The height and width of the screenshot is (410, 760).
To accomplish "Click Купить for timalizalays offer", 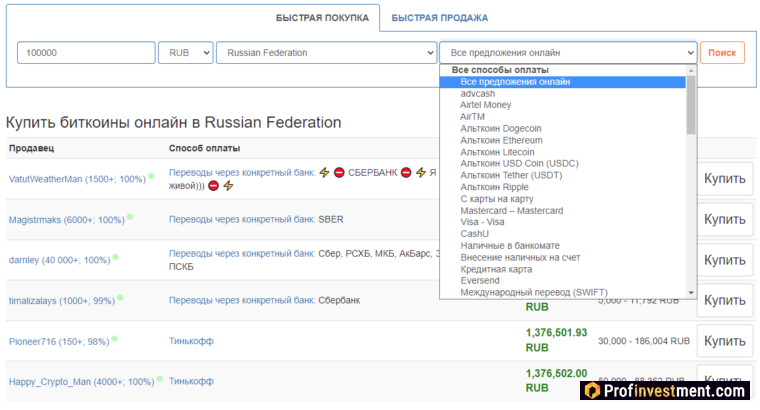I will (725, 300).
